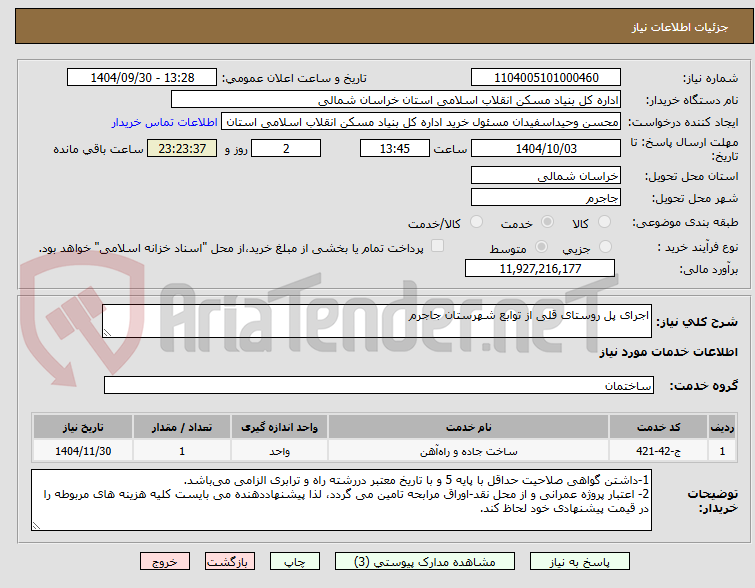Viewport: 755px width, 588px height.
Task: Click the deadline time field 13:45
Action: pyautogui.click(x=395, y=148)
